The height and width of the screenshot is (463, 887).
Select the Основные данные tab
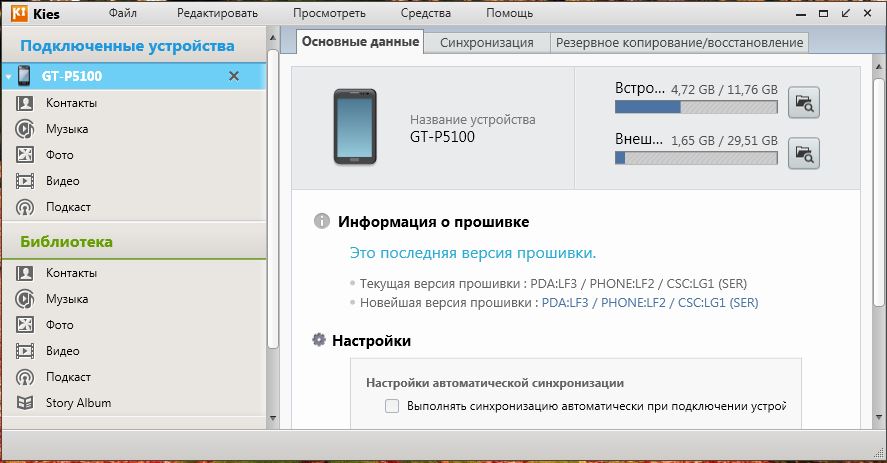[x=360, y=41]
